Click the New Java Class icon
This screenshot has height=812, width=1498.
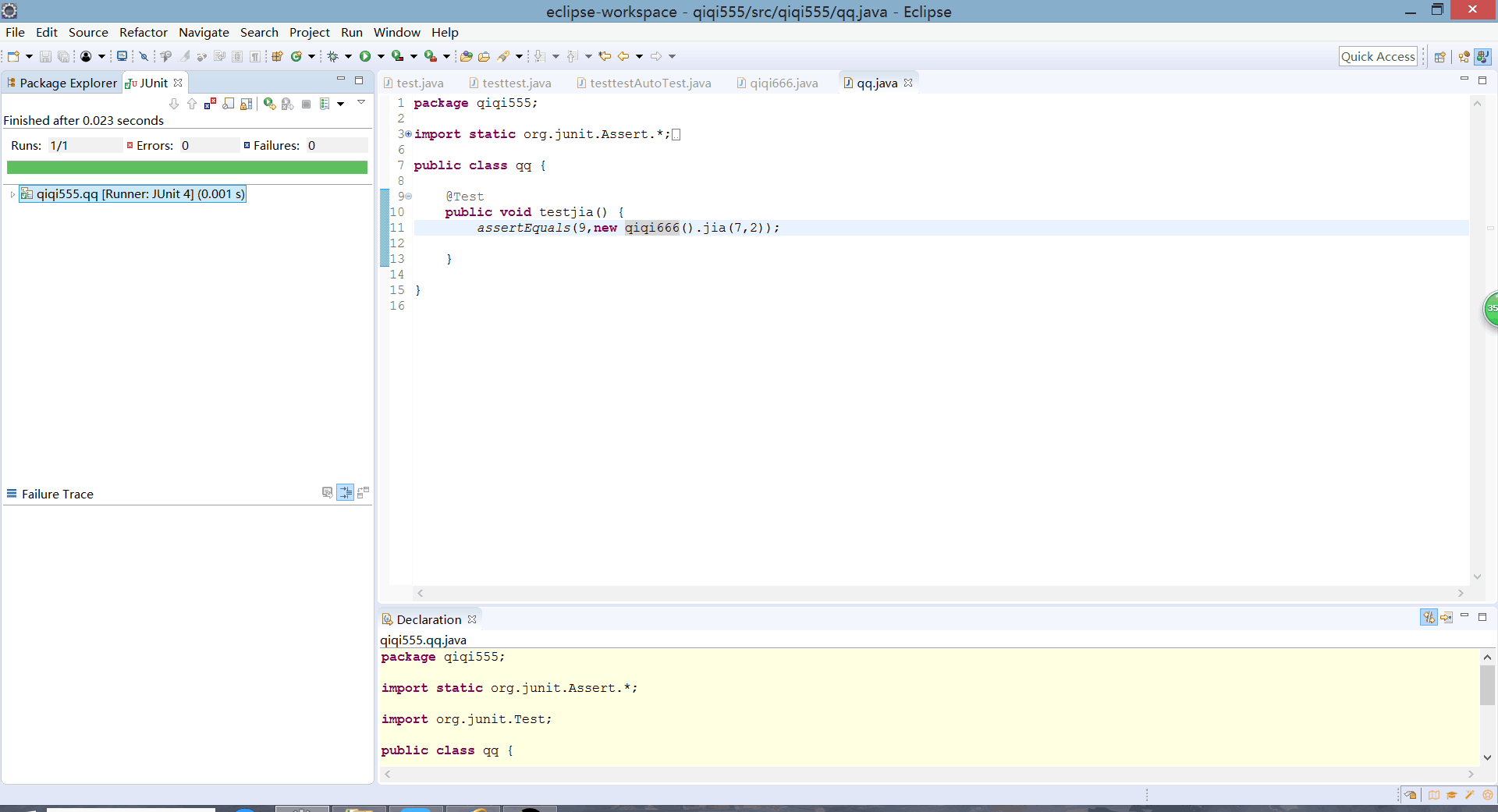[x=296, y=56]
